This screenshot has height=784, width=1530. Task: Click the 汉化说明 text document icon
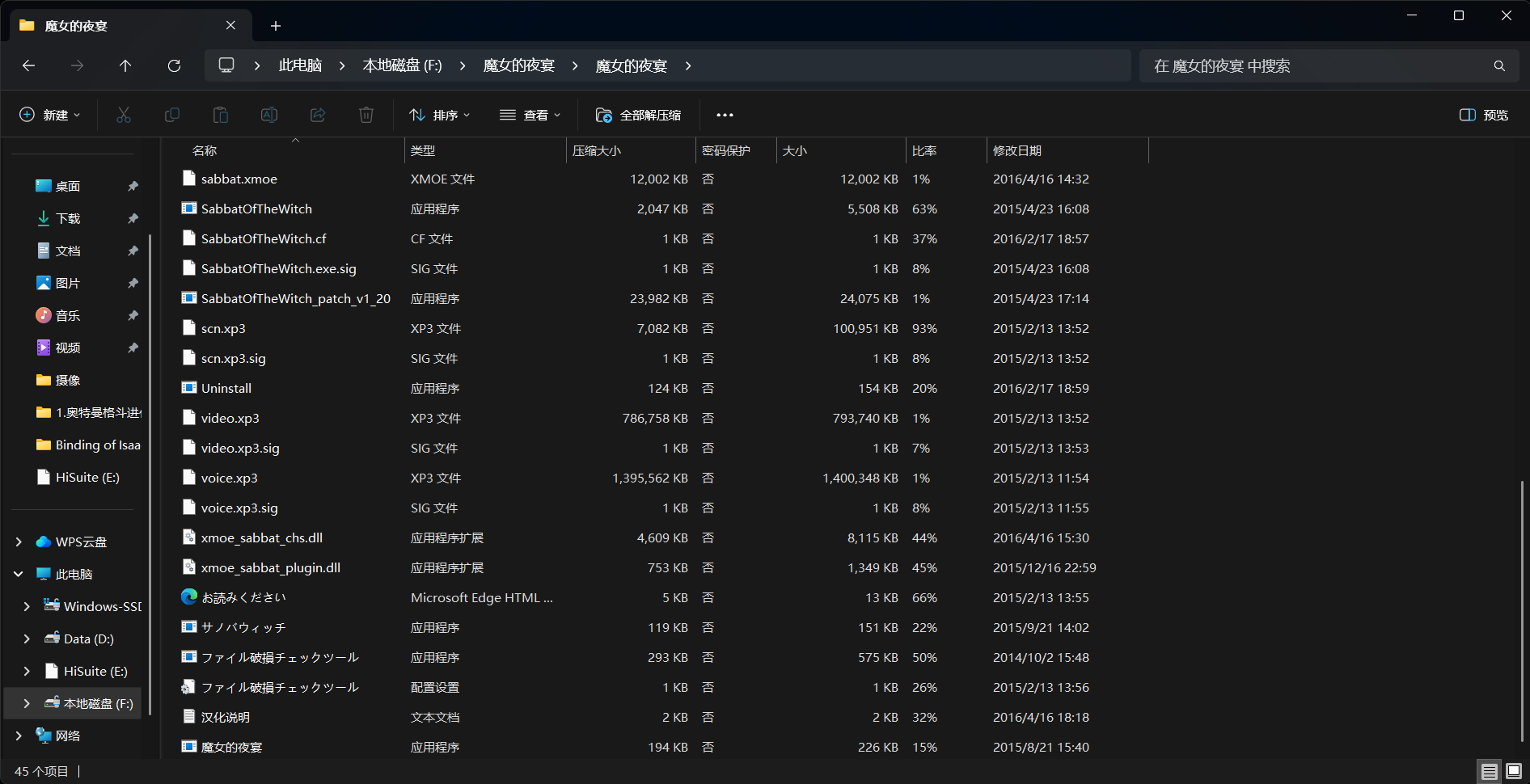189,717
